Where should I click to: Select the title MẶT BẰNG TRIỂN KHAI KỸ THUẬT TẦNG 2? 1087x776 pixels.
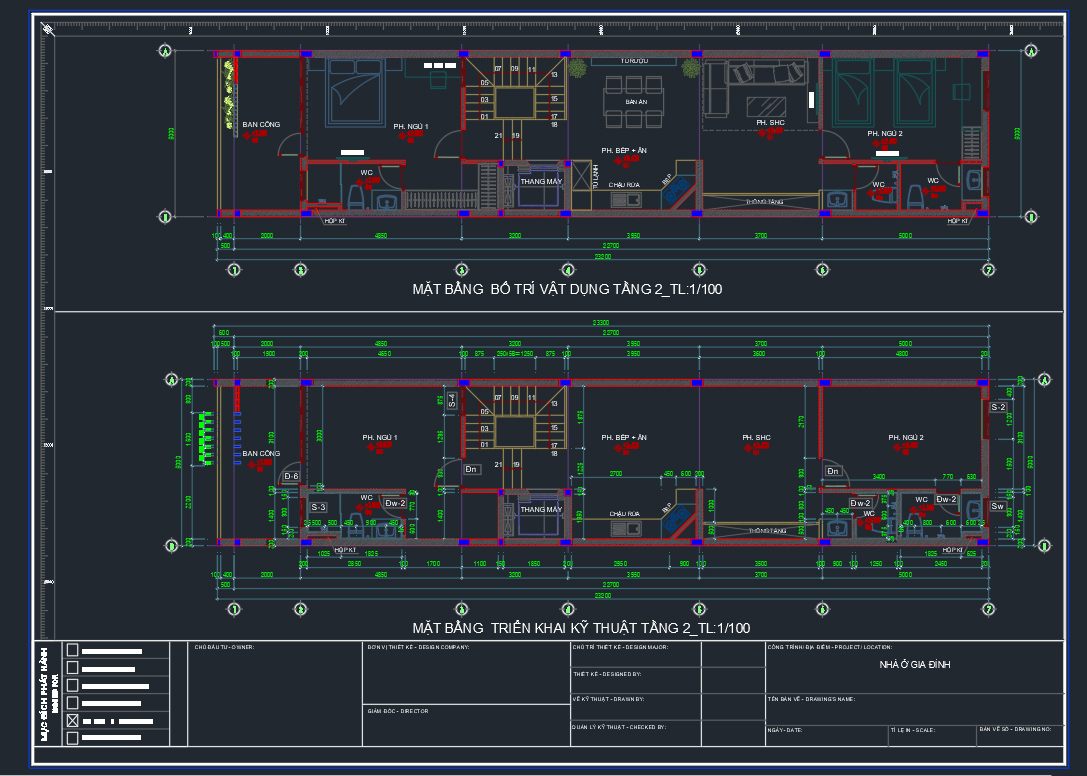click(x=580, y=628)
